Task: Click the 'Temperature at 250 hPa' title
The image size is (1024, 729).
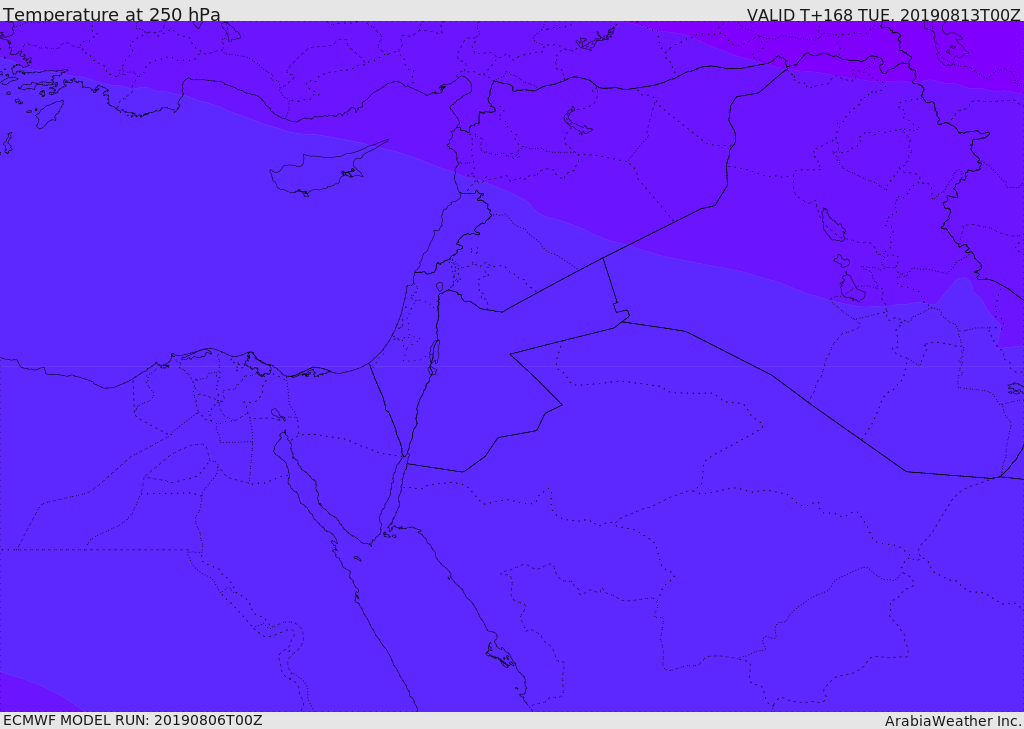Action: [112, 14]
